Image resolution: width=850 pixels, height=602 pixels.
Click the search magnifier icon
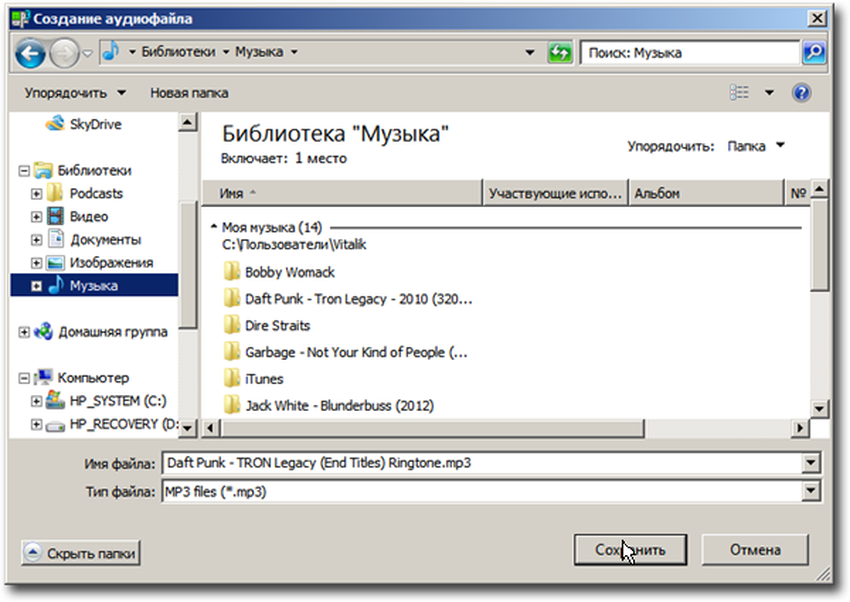tap(814, 52)
